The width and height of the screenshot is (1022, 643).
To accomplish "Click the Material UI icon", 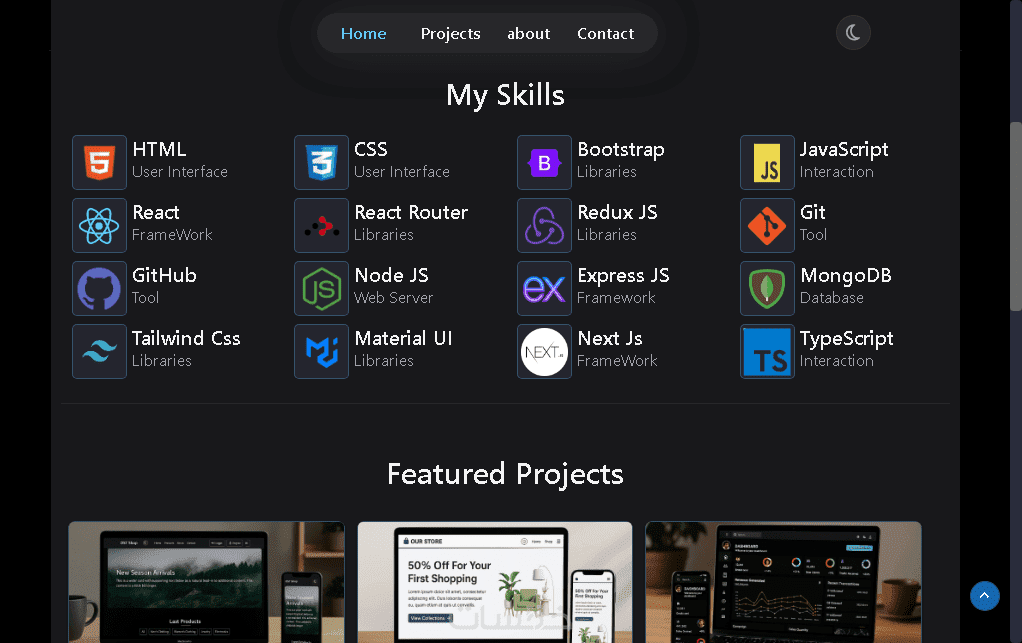I will 321,352.
